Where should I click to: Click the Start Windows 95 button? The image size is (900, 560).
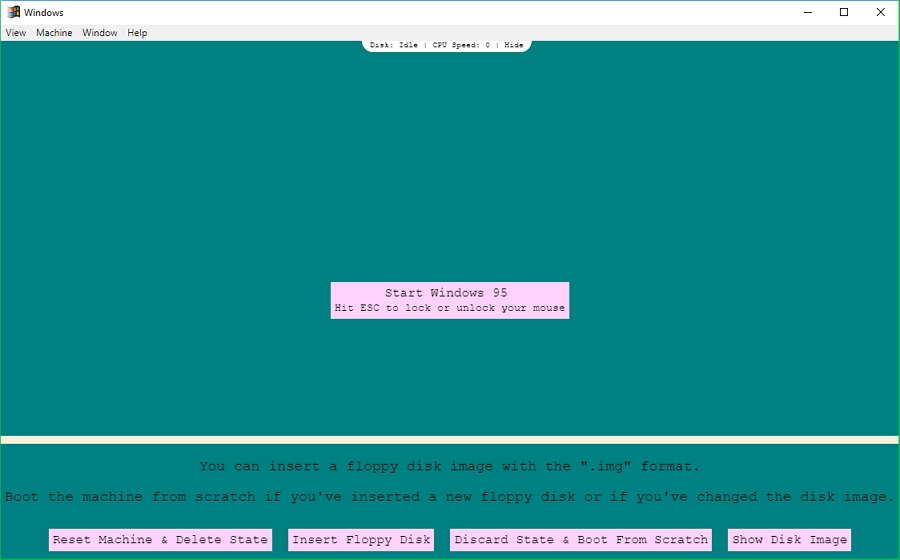click(450, 300)
